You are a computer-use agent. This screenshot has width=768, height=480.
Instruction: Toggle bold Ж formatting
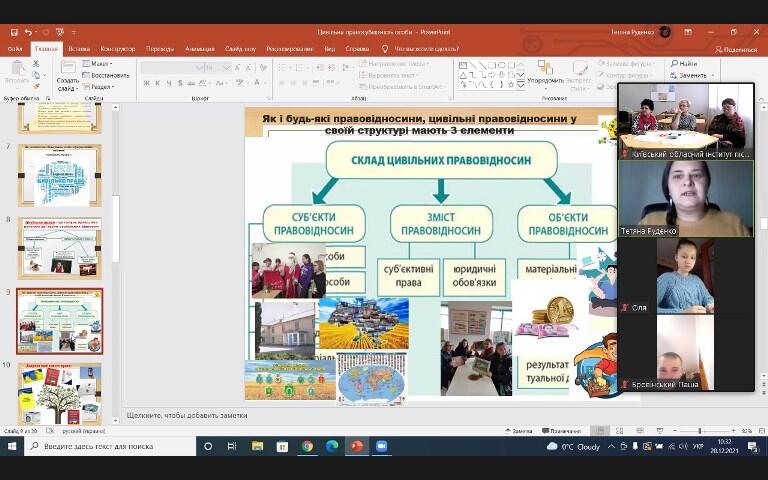click(146, 83)
